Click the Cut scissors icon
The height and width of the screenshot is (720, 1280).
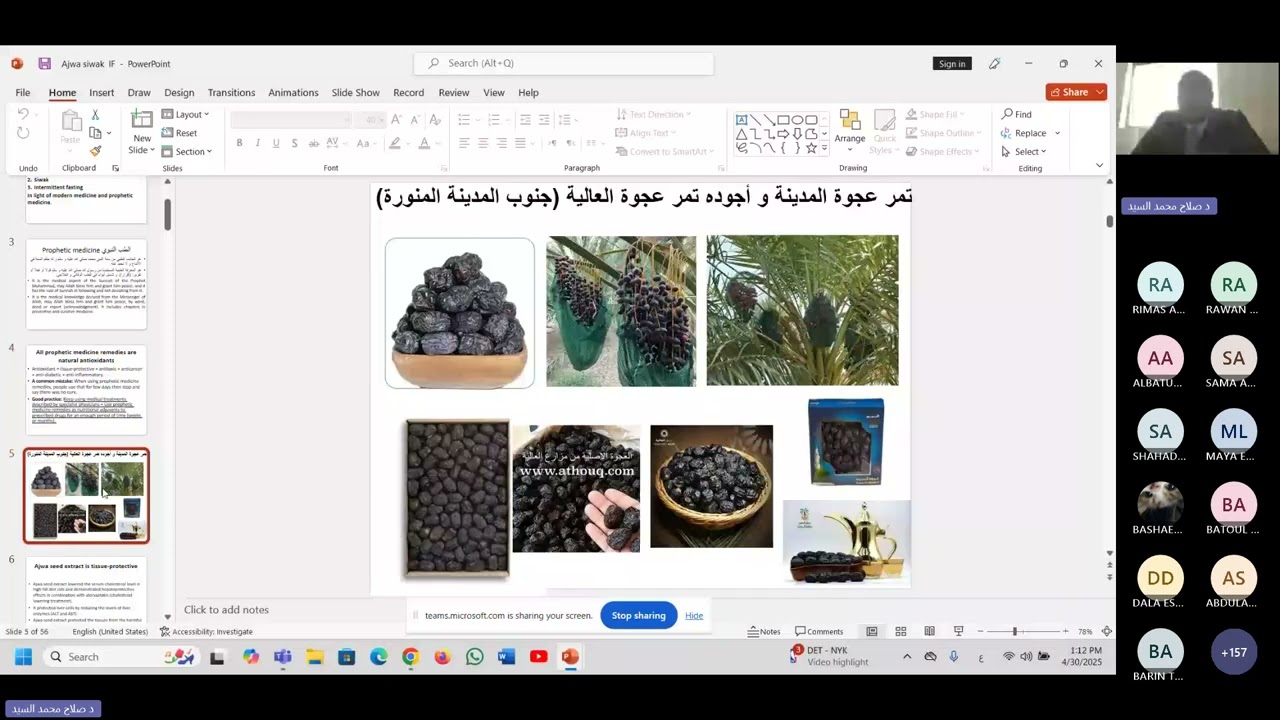pyautogui.click(x=95, y=115)
